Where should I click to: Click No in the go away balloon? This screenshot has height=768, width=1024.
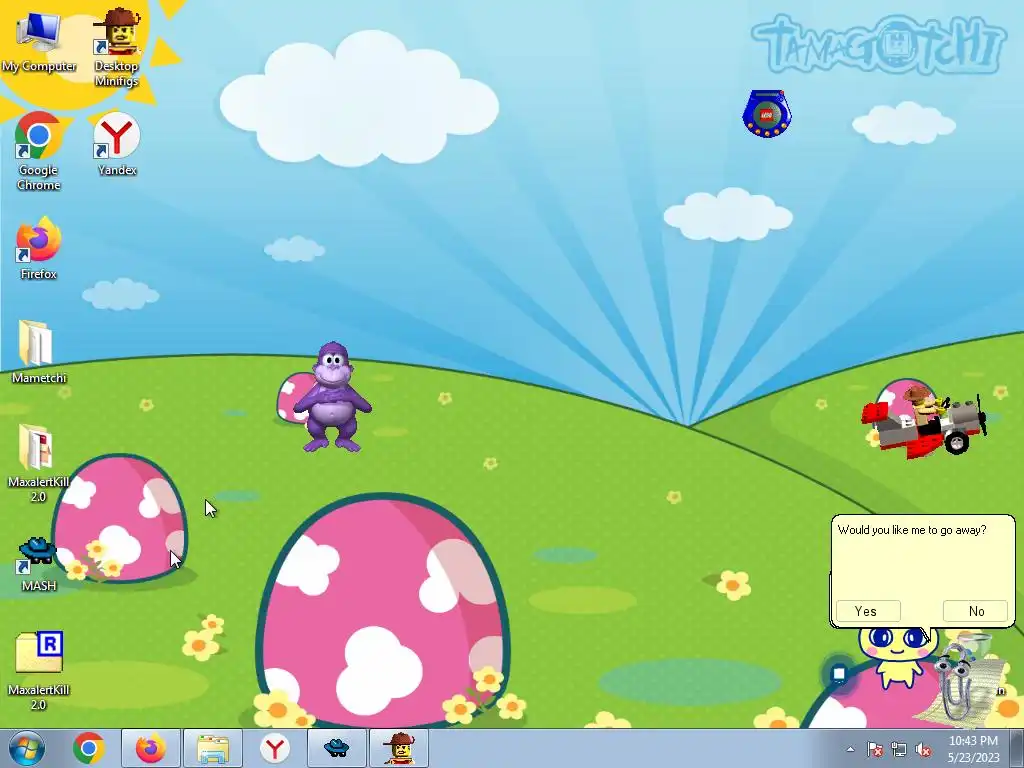coord(976,611)
